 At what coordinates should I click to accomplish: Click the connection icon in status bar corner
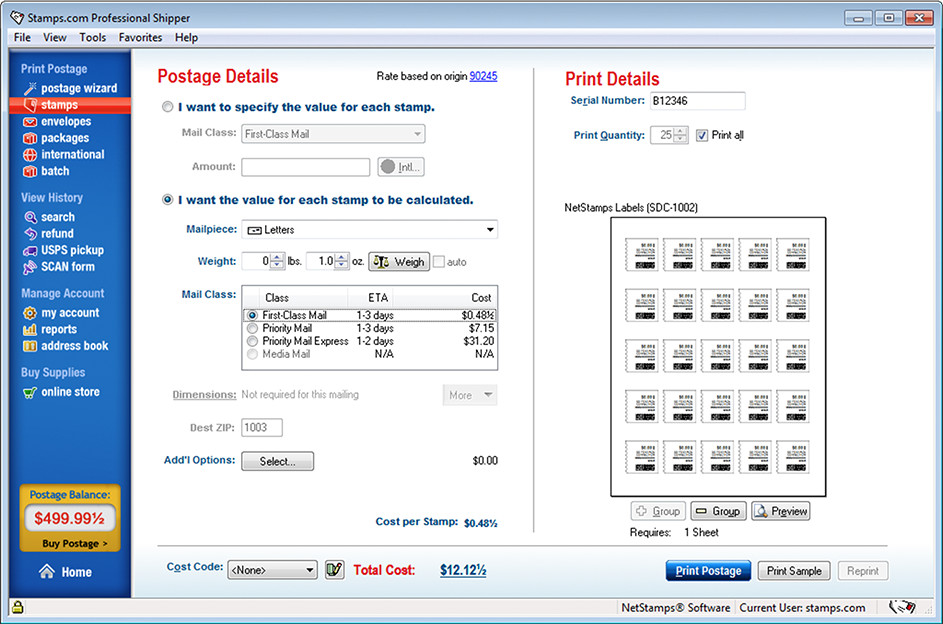click(902, 607)
